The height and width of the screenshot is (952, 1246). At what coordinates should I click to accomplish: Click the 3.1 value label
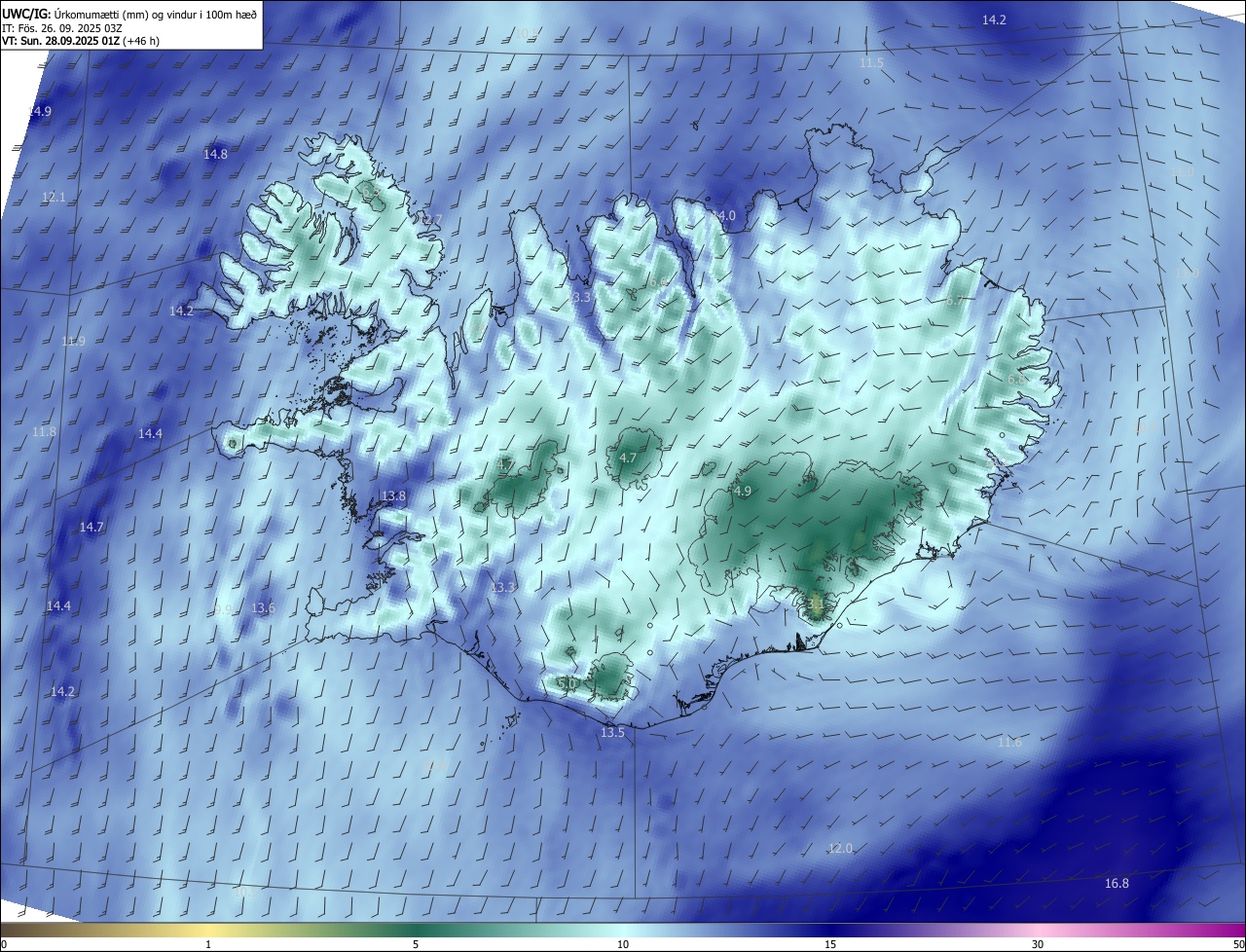(x=816, y=604)
